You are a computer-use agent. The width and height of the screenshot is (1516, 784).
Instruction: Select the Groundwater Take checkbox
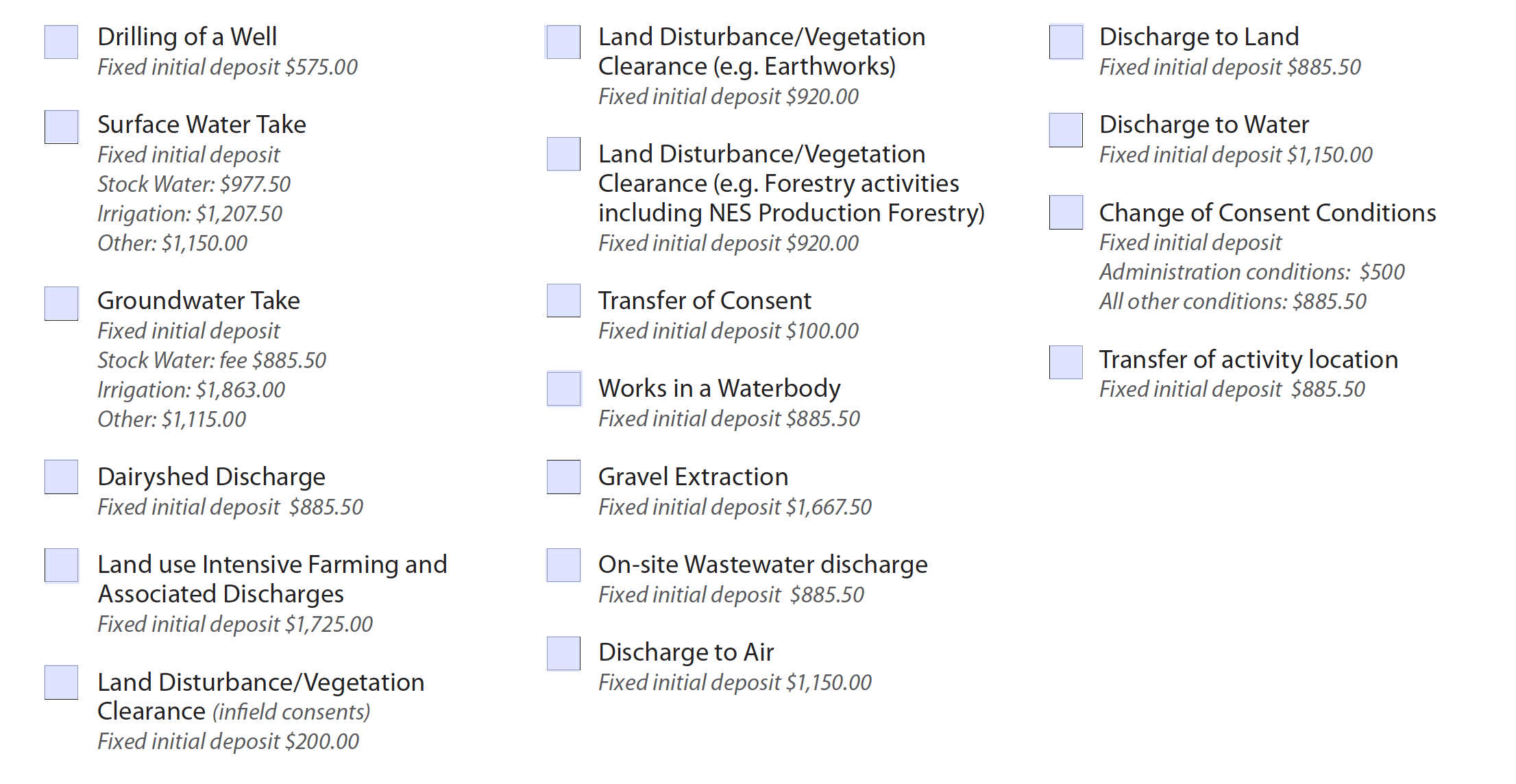click(61, 303)
